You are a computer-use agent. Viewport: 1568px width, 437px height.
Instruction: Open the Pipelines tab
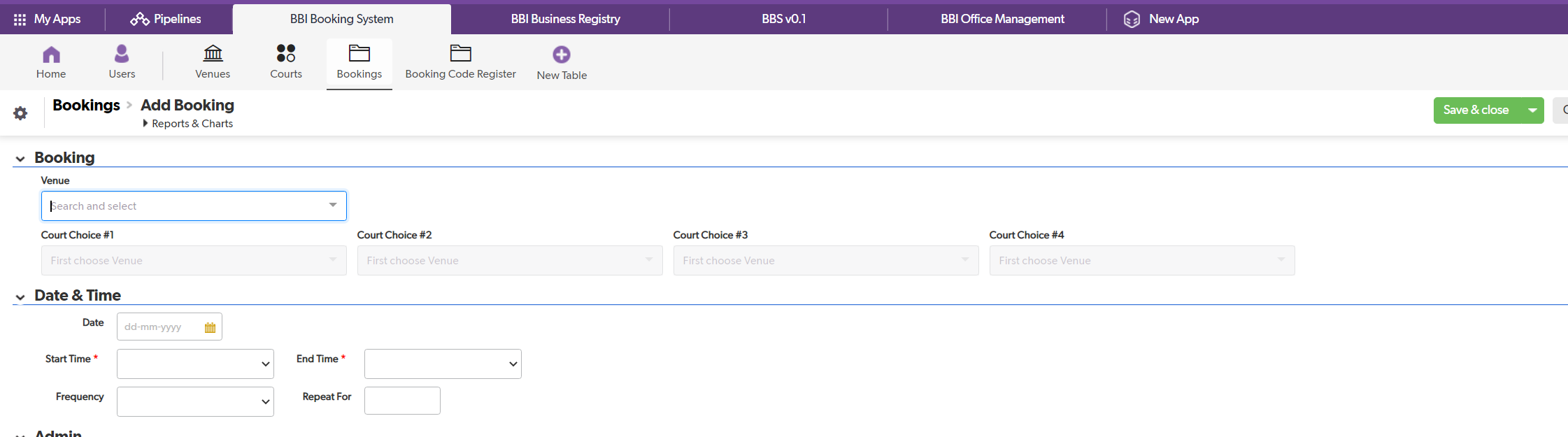166,19
